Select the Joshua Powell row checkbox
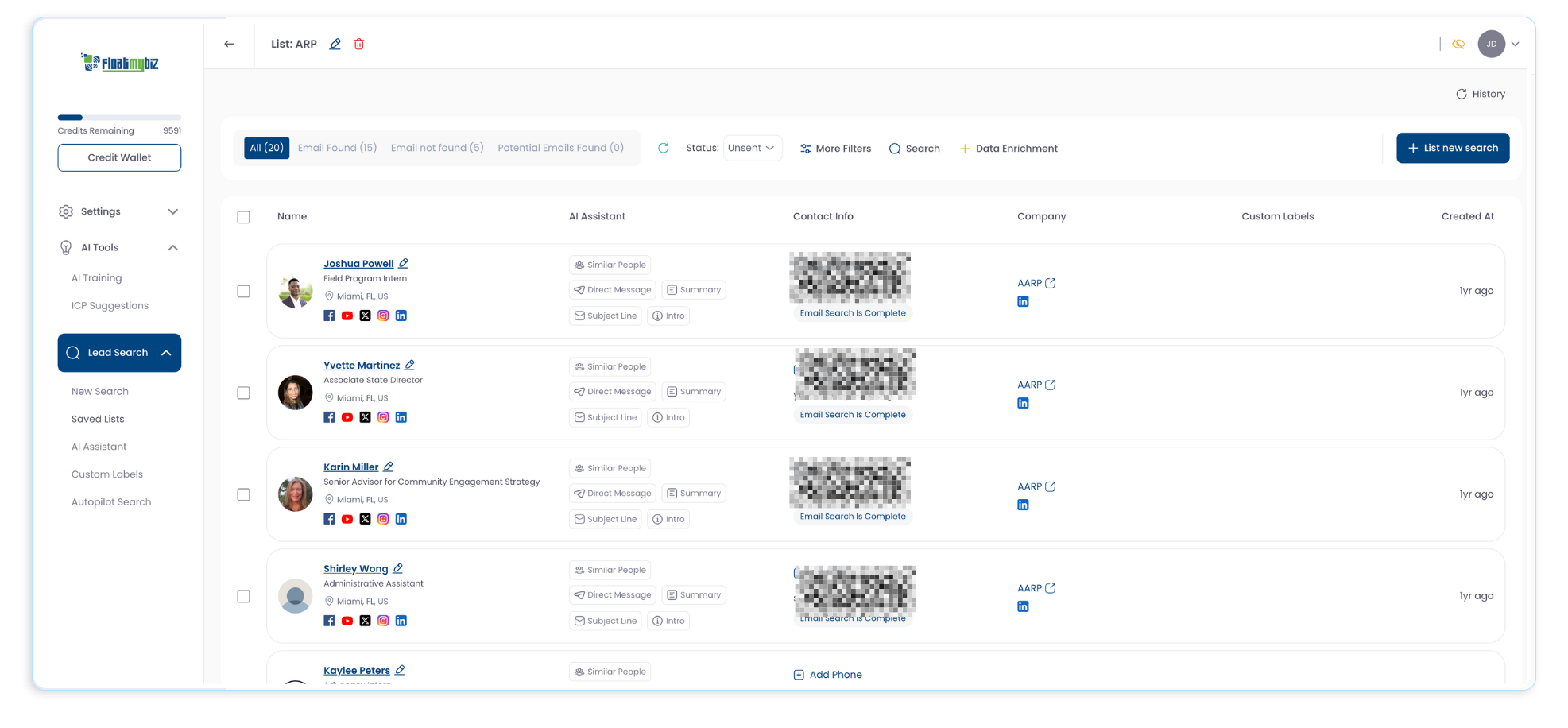The image size is (1568, 728). 244,291
